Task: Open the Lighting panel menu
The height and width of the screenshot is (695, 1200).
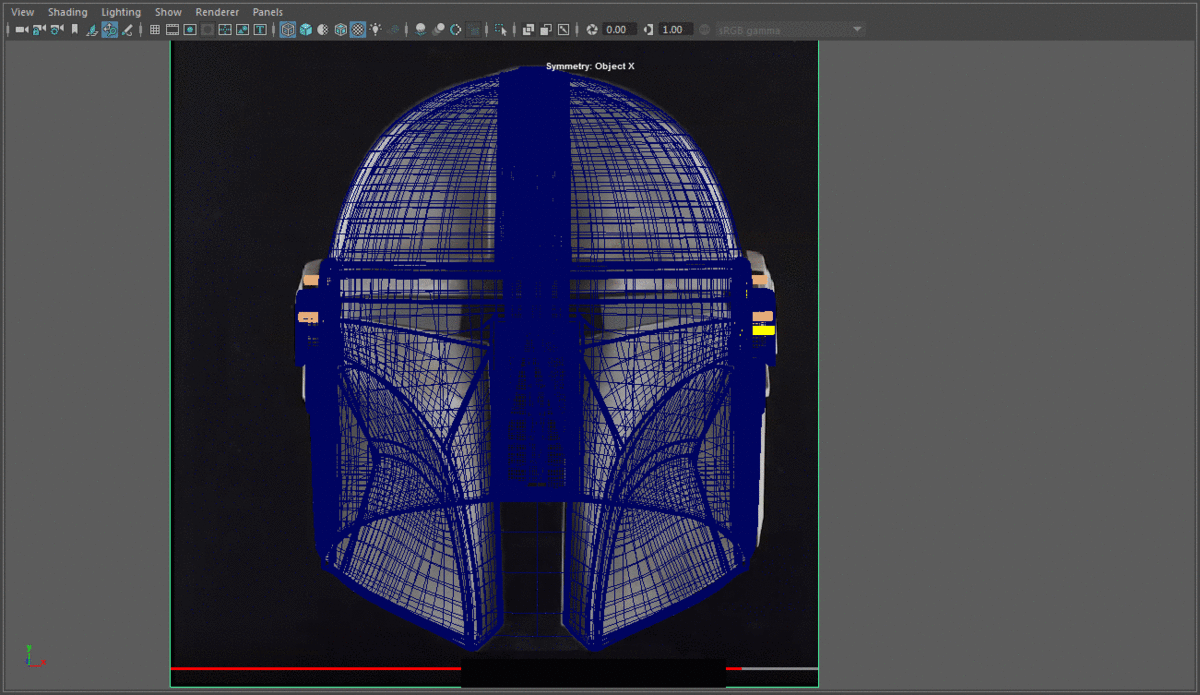Action: 121,12
